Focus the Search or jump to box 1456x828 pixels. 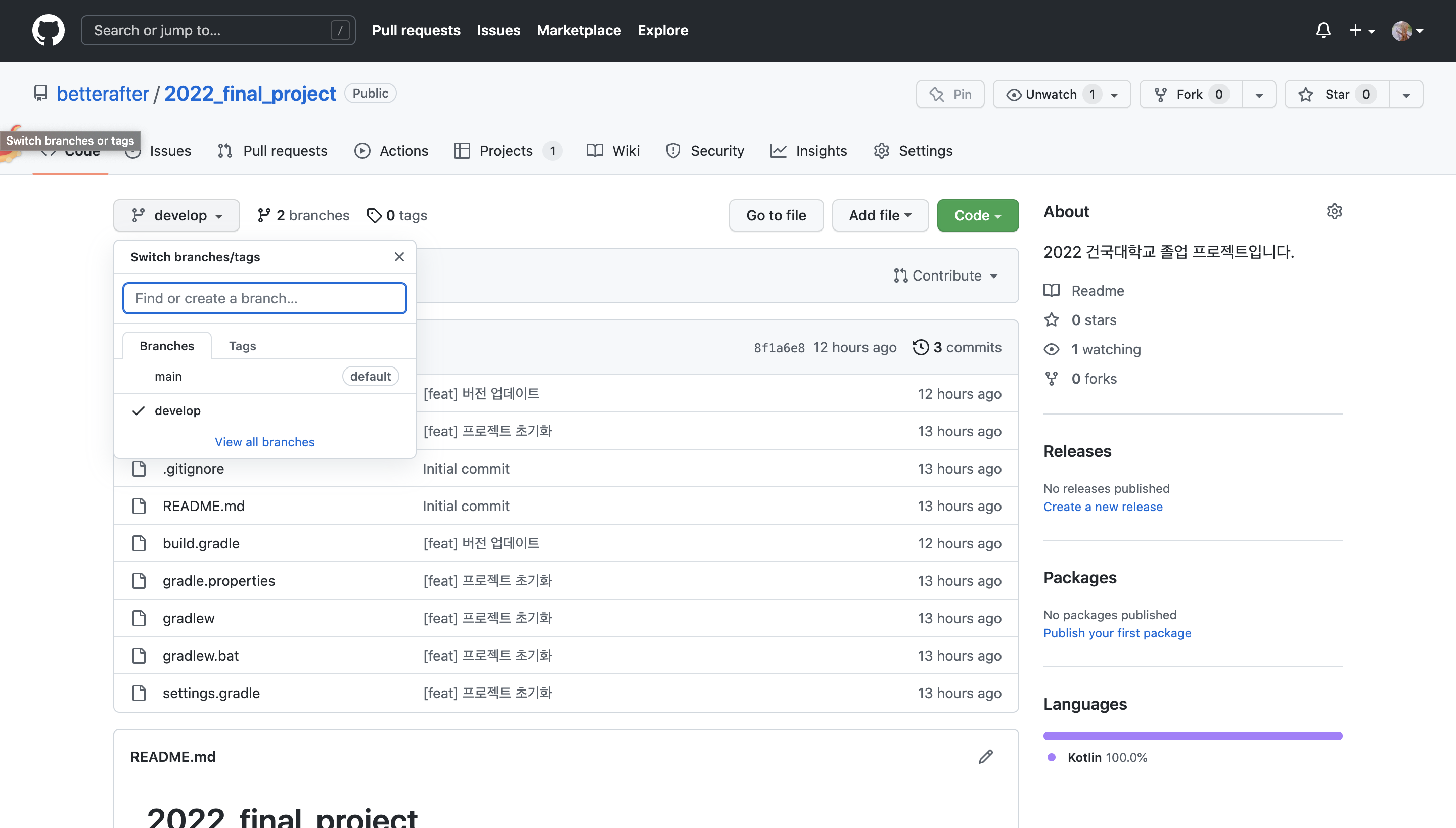click(218, 30)
